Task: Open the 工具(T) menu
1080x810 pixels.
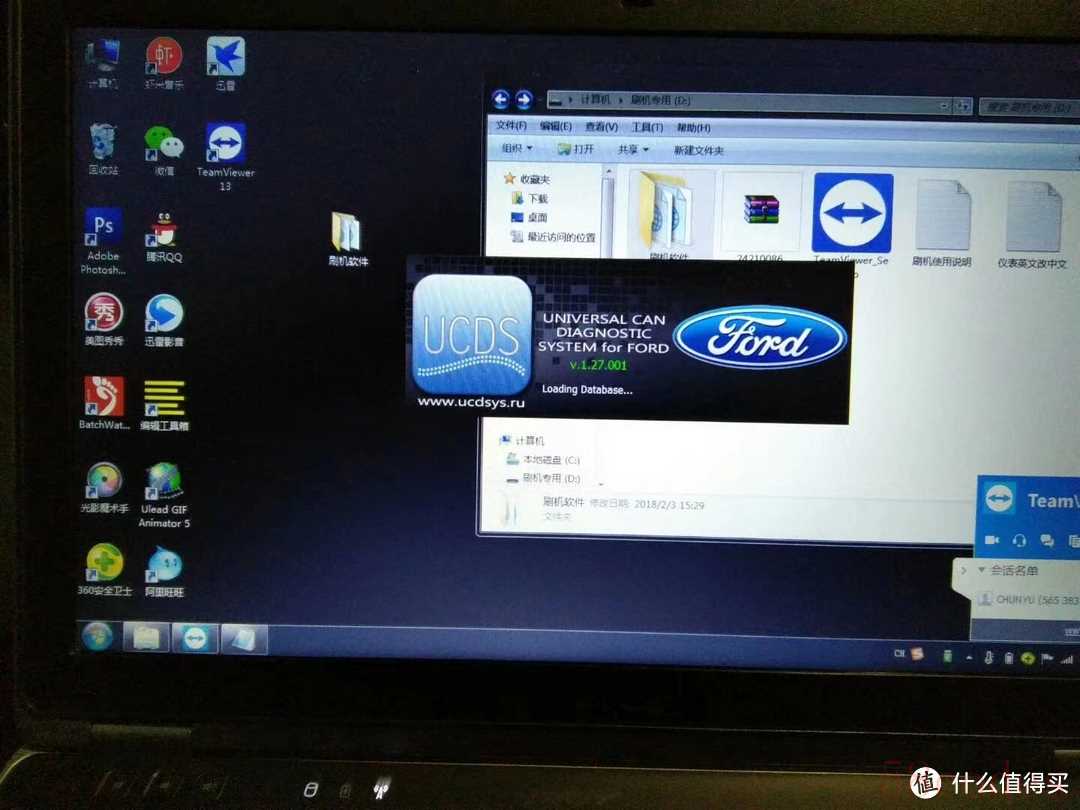Action: 647,127
